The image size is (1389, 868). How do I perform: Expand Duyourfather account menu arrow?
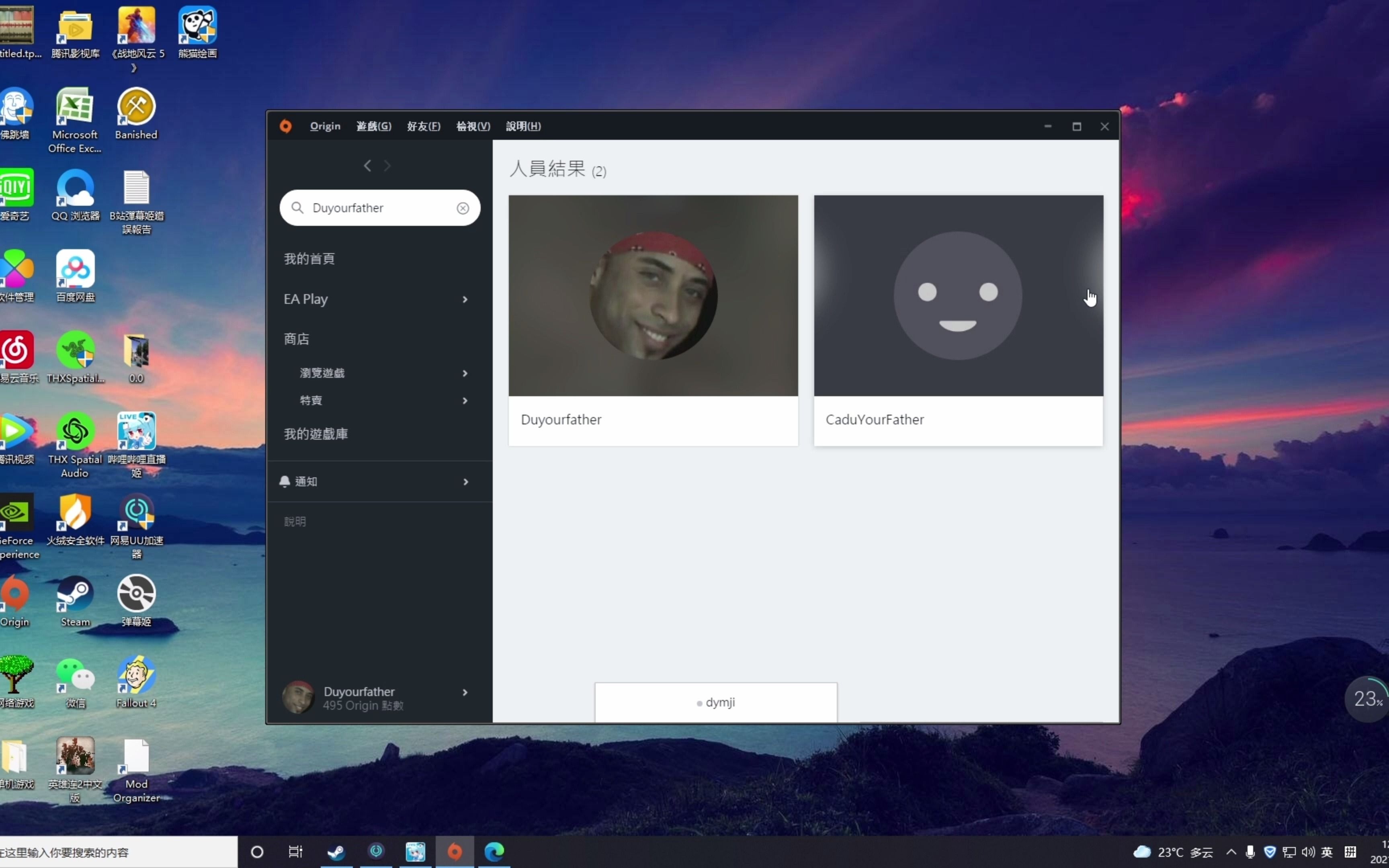(x=465, y=692)
